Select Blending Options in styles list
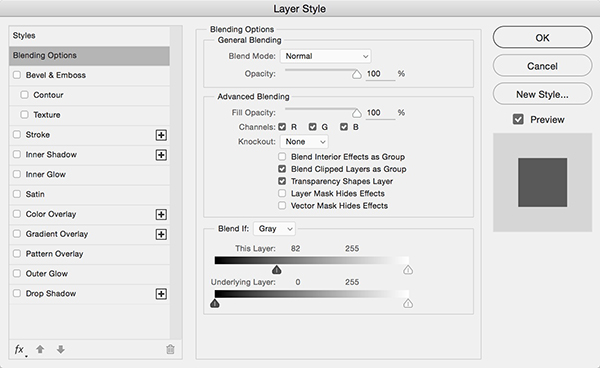This screenshot has width=600, height=368. coord(90,56)
